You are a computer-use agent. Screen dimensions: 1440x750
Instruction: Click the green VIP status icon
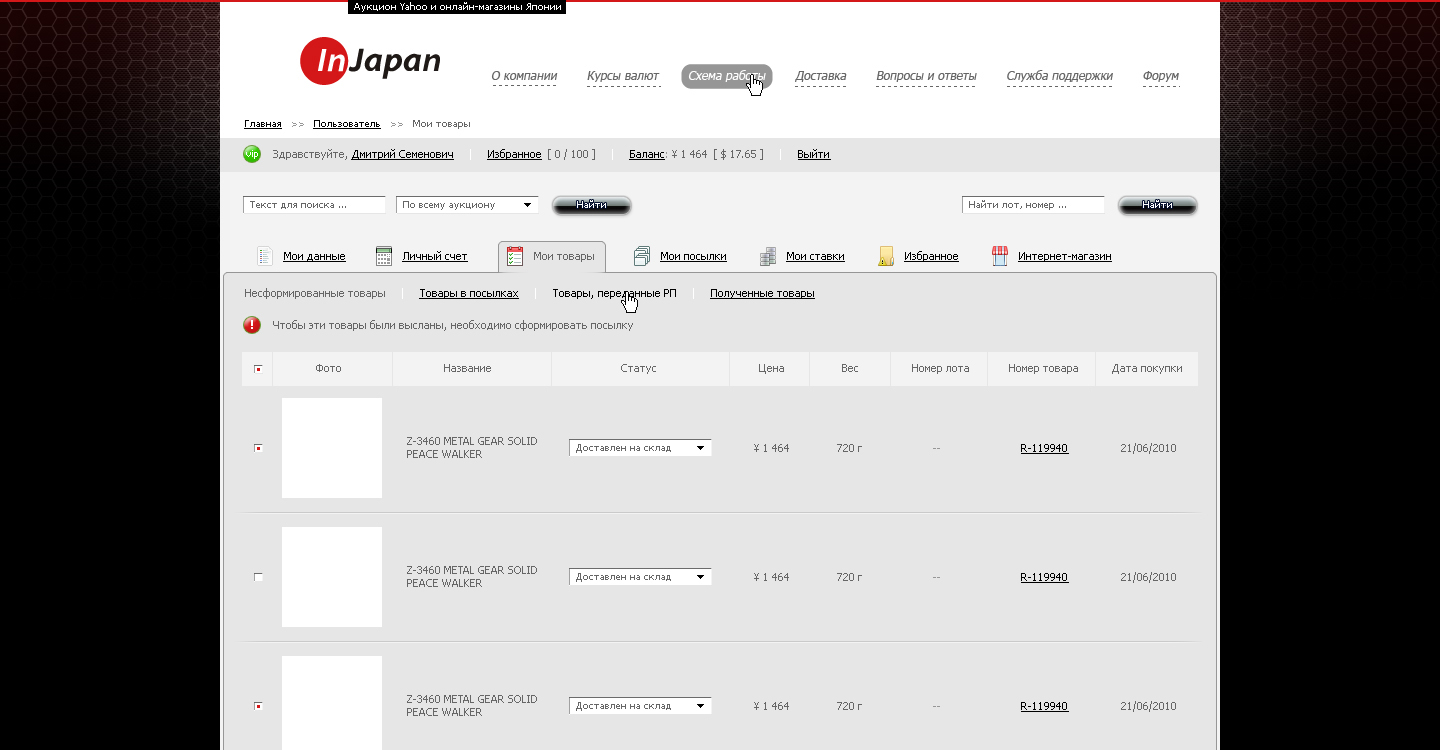(252, 154)
